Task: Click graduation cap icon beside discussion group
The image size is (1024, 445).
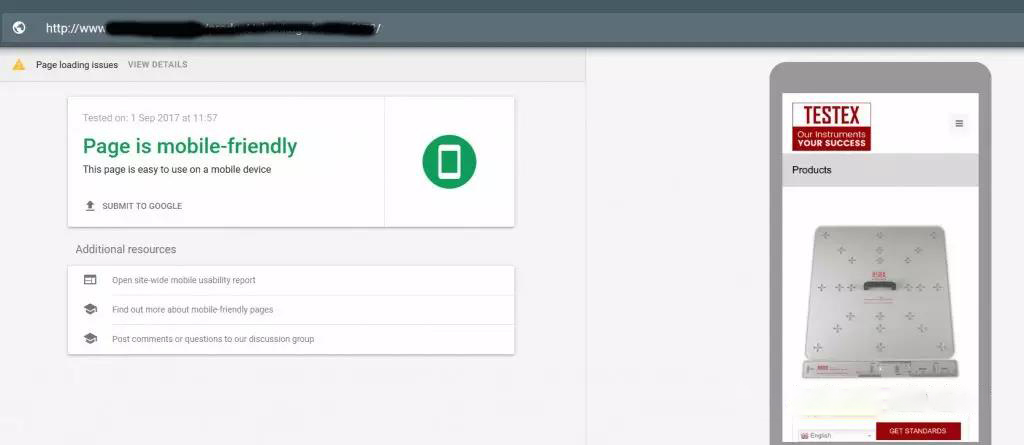Action: 90,338
